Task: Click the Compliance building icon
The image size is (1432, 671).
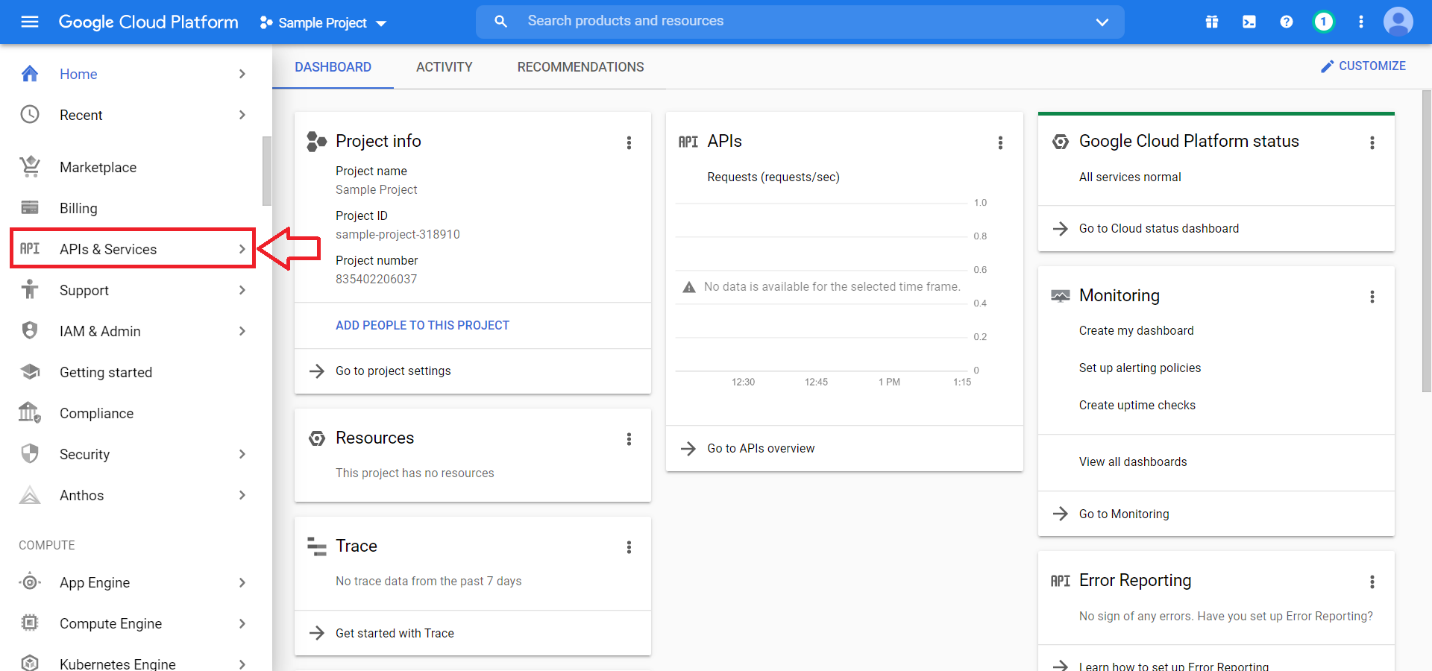Action: click(30, 413)
